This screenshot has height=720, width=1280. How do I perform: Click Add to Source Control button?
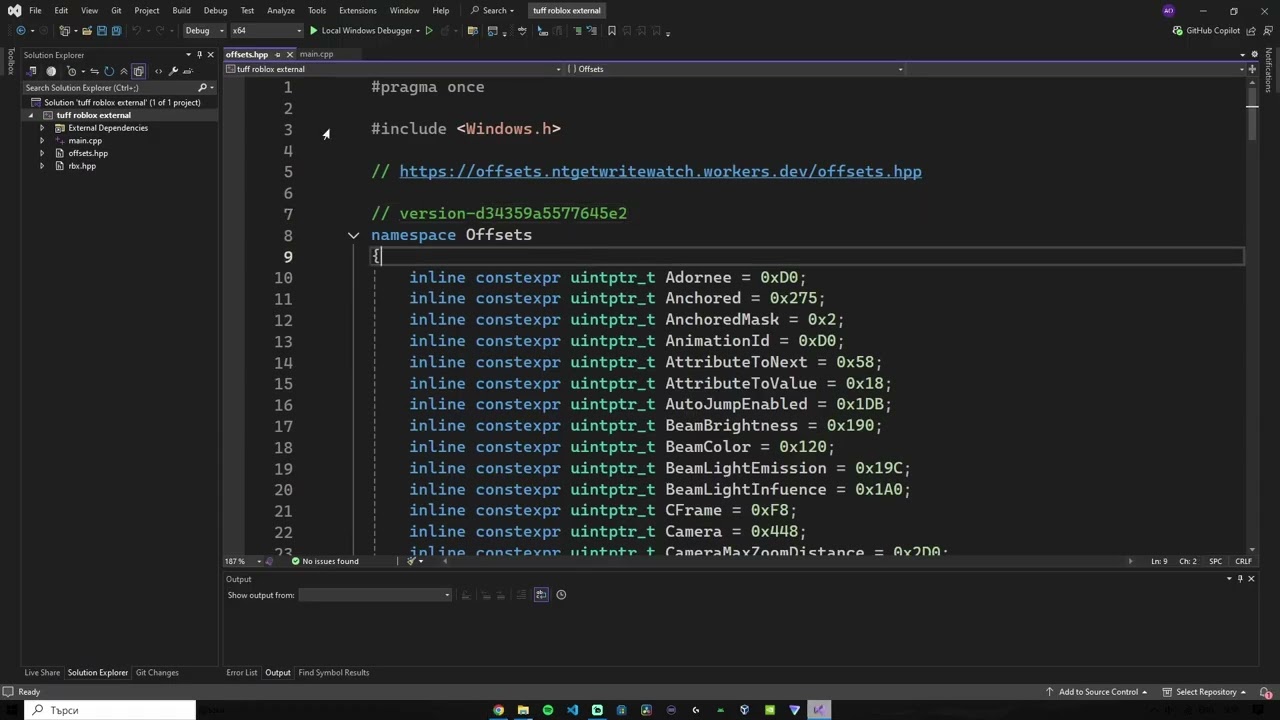(x=1096, y=692)
